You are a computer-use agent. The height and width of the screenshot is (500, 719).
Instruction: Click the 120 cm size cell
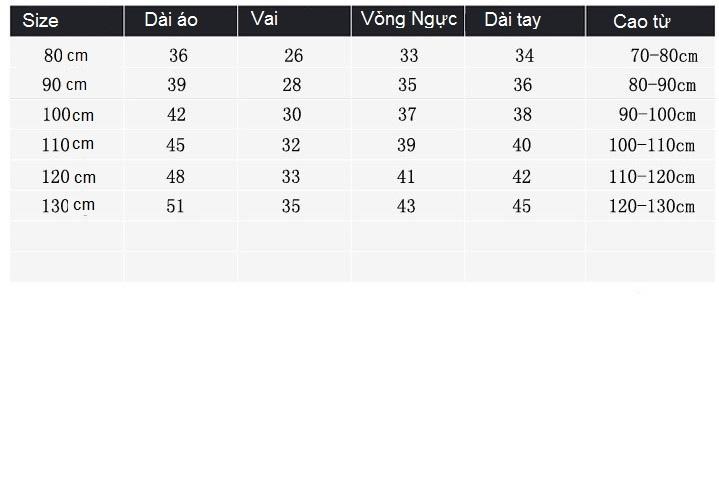[x=69, y=177]
